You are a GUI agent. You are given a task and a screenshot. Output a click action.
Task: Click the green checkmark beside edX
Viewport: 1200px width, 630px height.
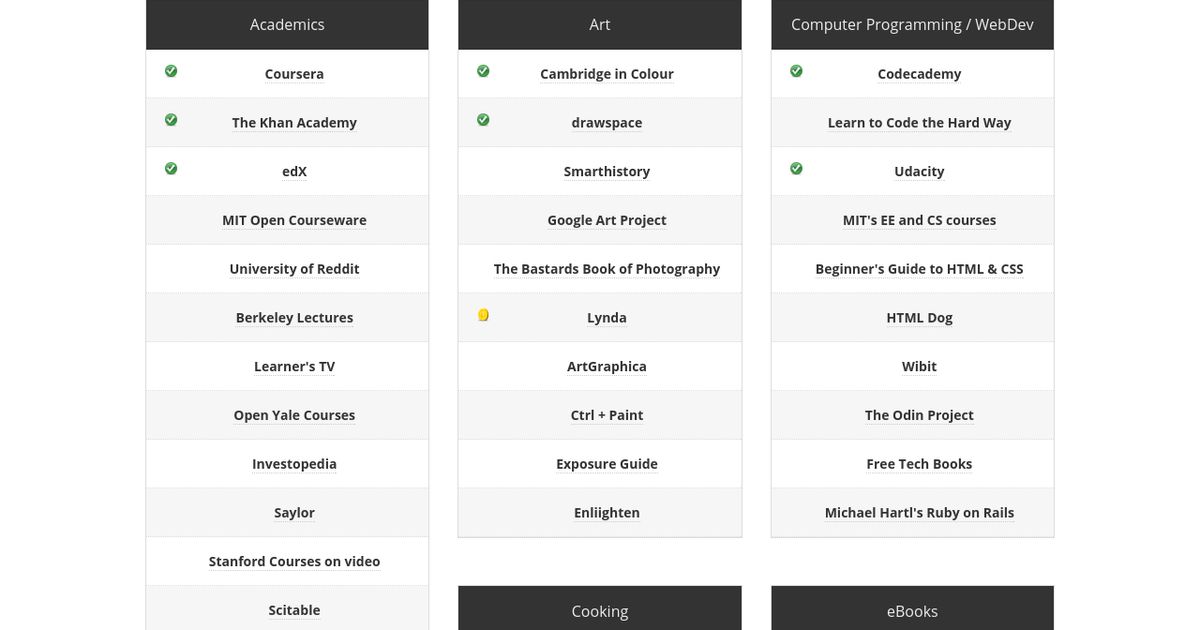pyautogui.click(x=171, y=169)
